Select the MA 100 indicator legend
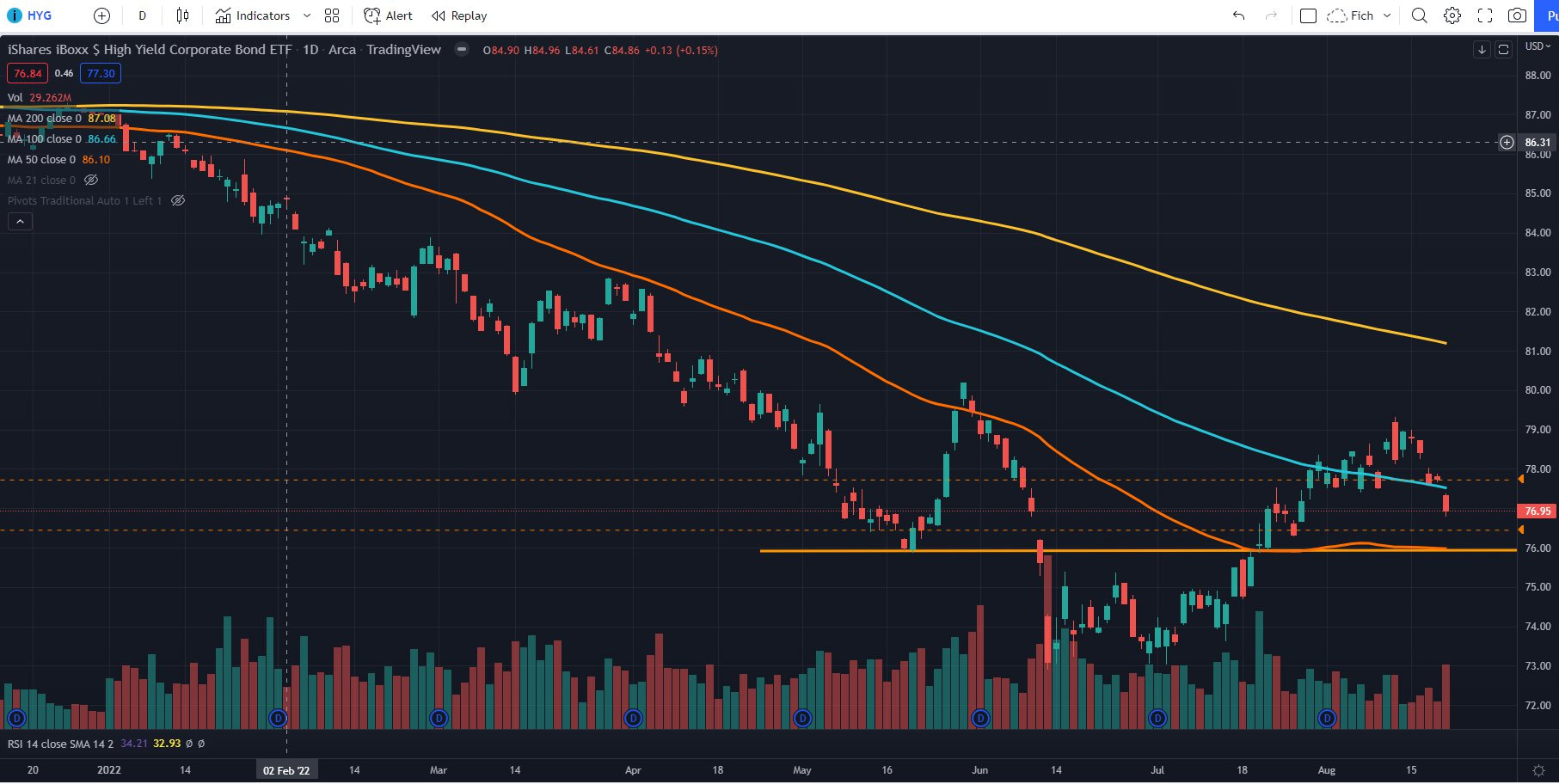Image resolution: width=1559 pixels, height=784 pixels. pos(61,139)
